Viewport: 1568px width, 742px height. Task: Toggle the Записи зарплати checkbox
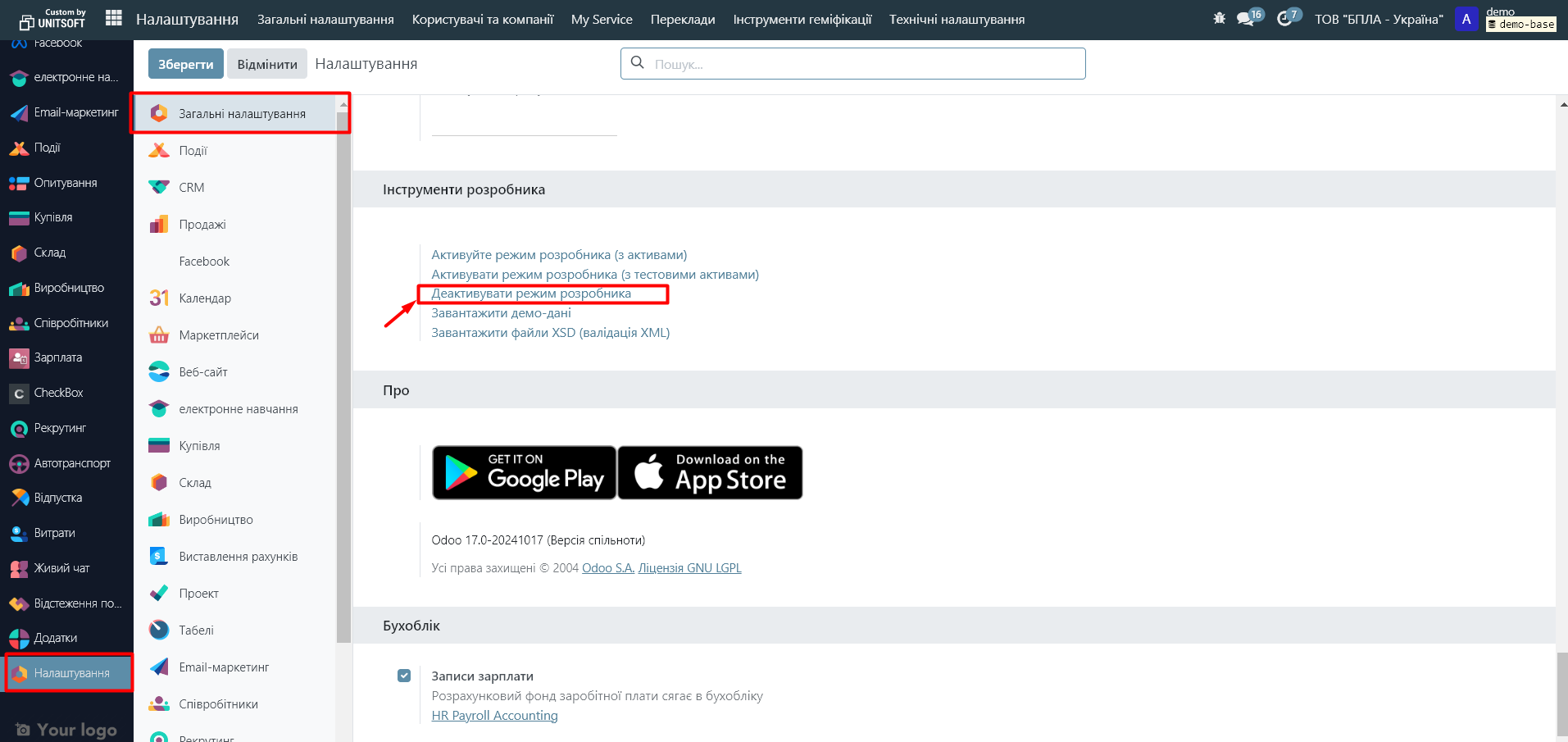click(404, 676)
